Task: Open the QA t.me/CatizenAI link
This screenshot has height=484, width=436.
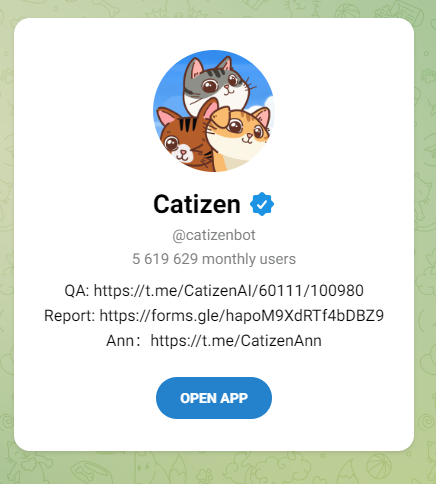Action: tap(229, 290)
